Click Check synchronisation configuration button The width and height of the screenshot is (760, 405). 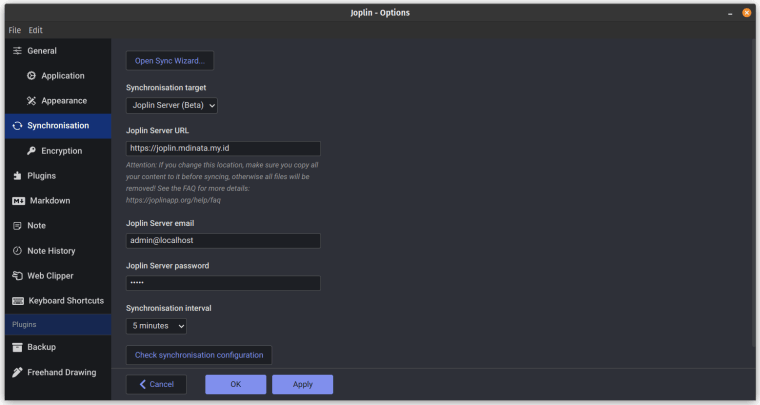[x=199, y=355]
